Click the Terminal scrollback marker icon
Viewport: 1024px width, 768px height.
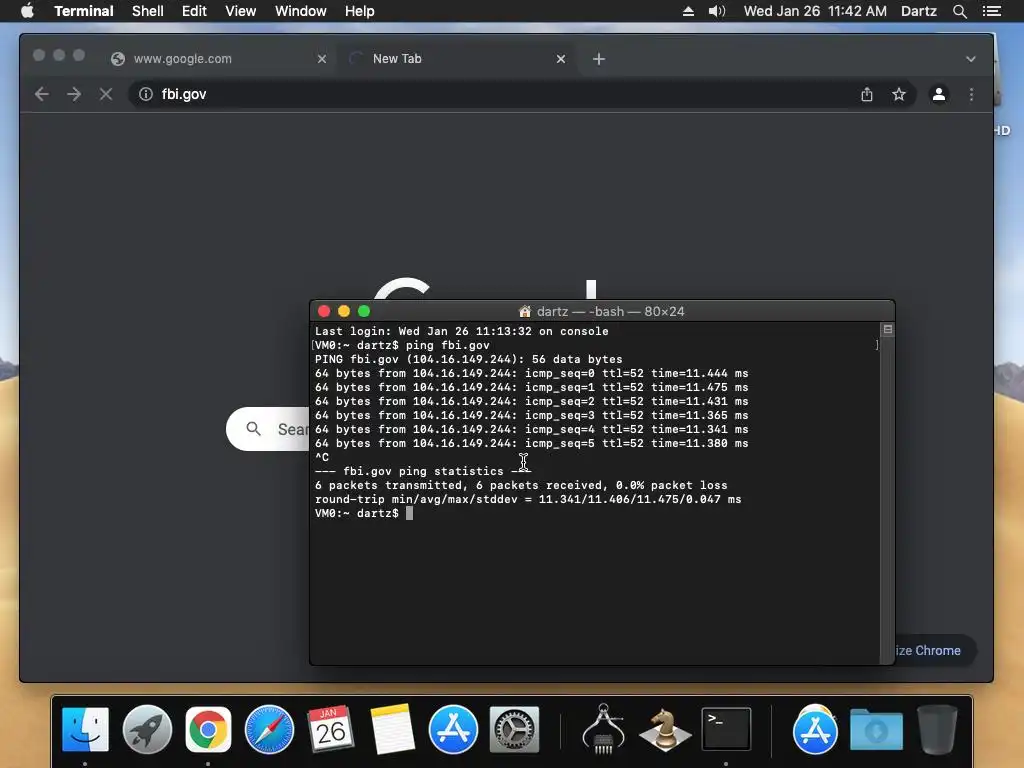tap(888, 329)
